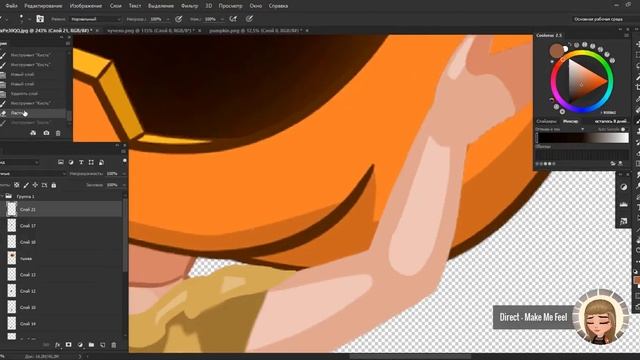This screenshot has height=360, width=640.
Task: Filter layers by smart objects icon
Action: pos(102,162)
